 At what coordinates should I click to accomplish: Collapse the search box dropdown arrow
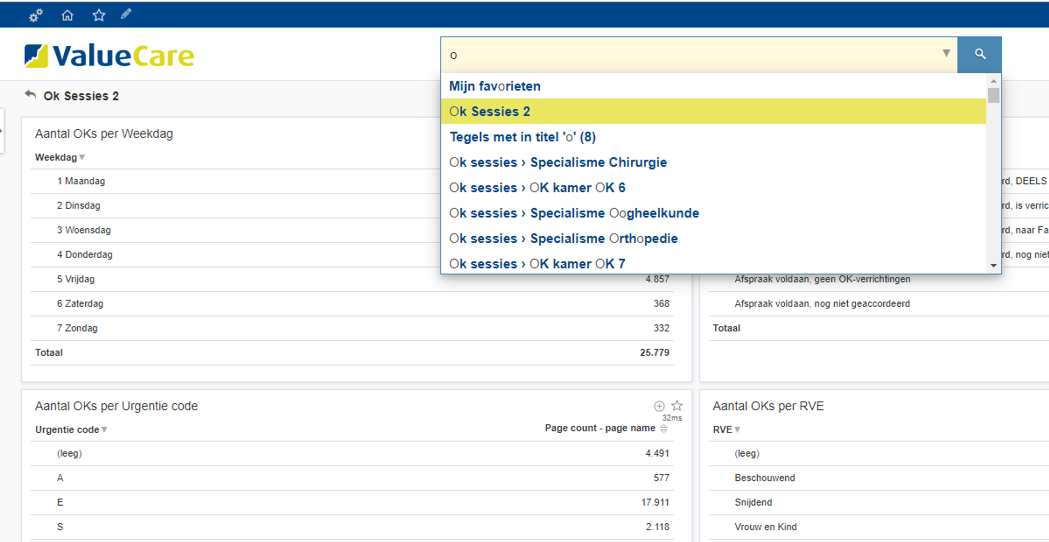click(x=946, y=54)
